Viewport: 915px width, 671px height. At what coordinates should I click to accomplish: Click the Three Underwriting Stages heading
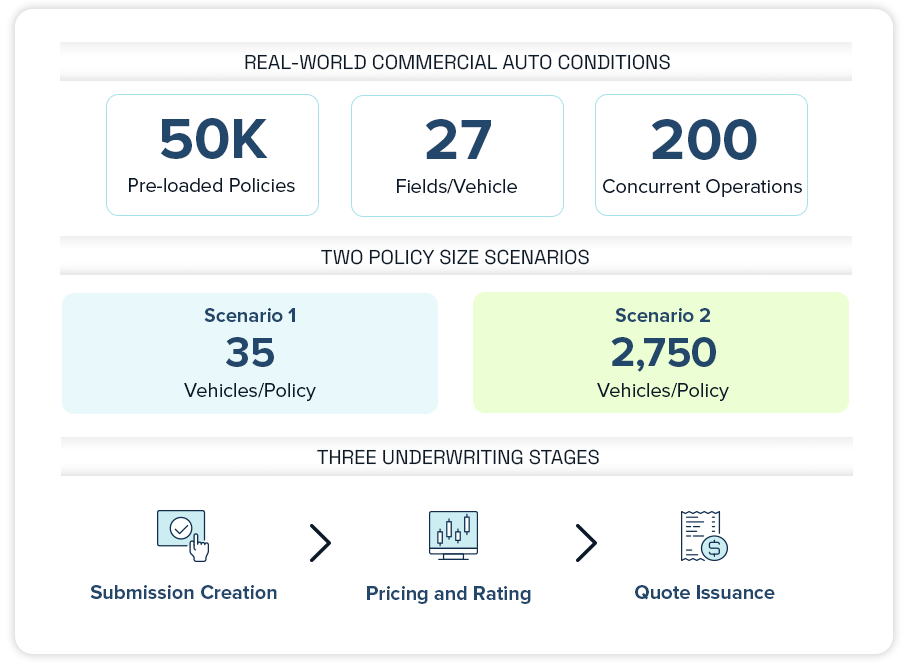(458, 458)
